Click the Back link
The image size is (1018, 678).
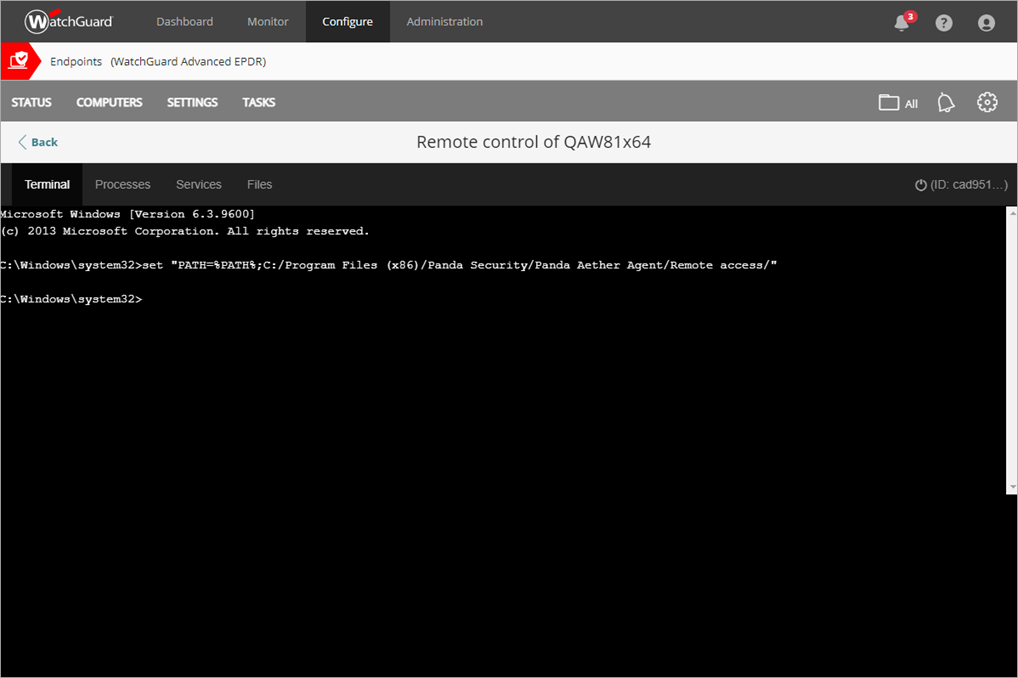pos(37,142)
